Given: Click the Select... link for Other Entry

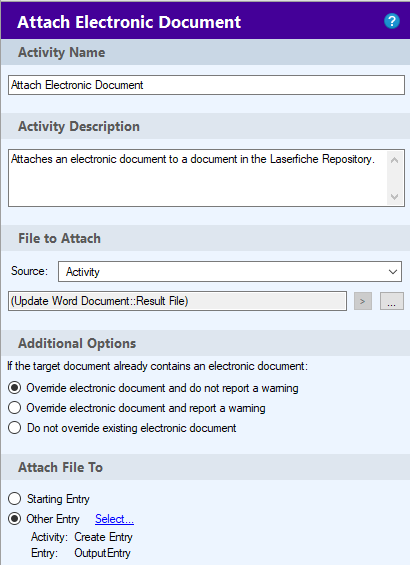Looking at the screenshot, I should pos(114,519).
